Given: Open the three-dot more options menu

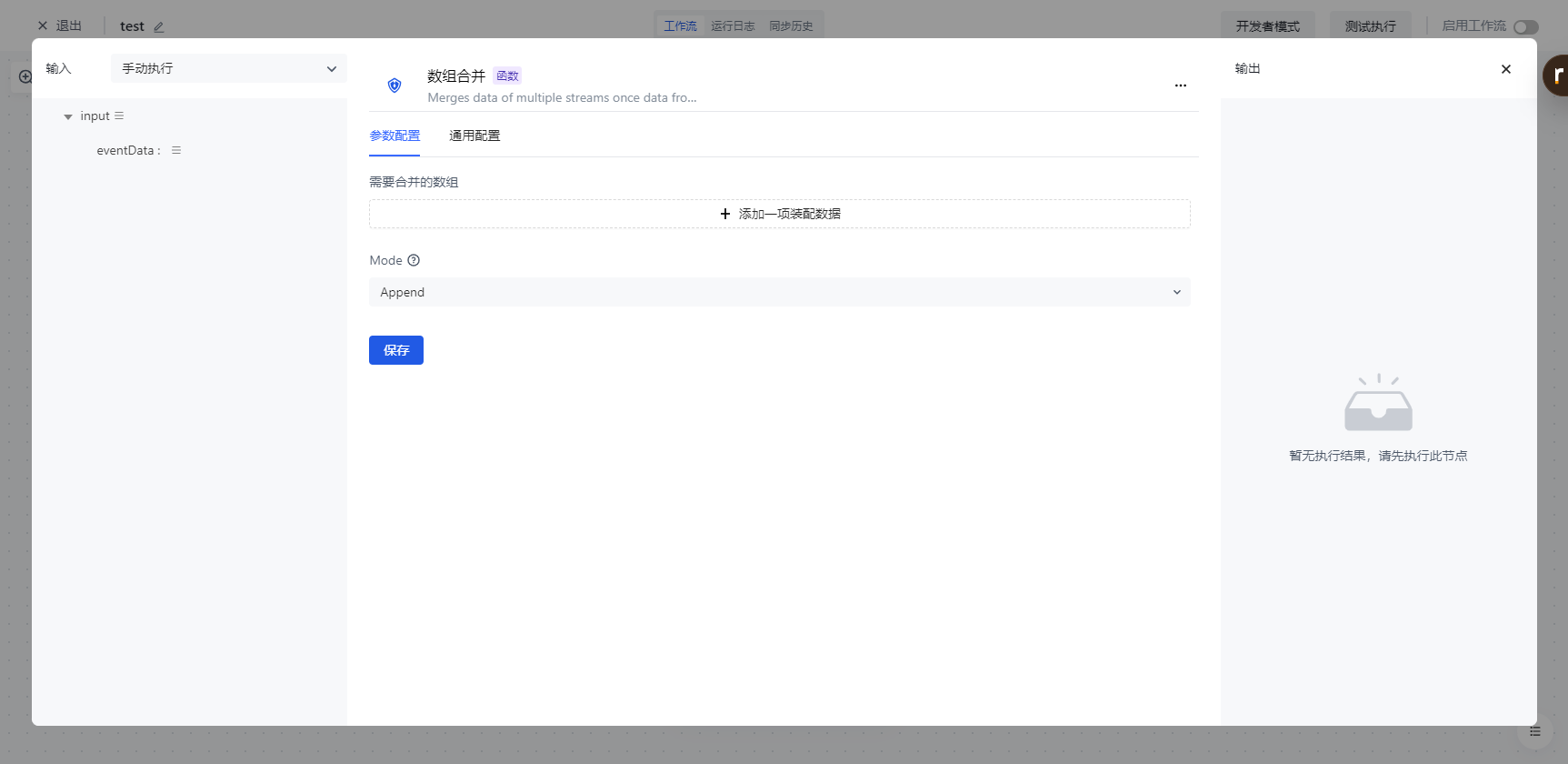Looking at the screenshot, I should click(1180, 85).
